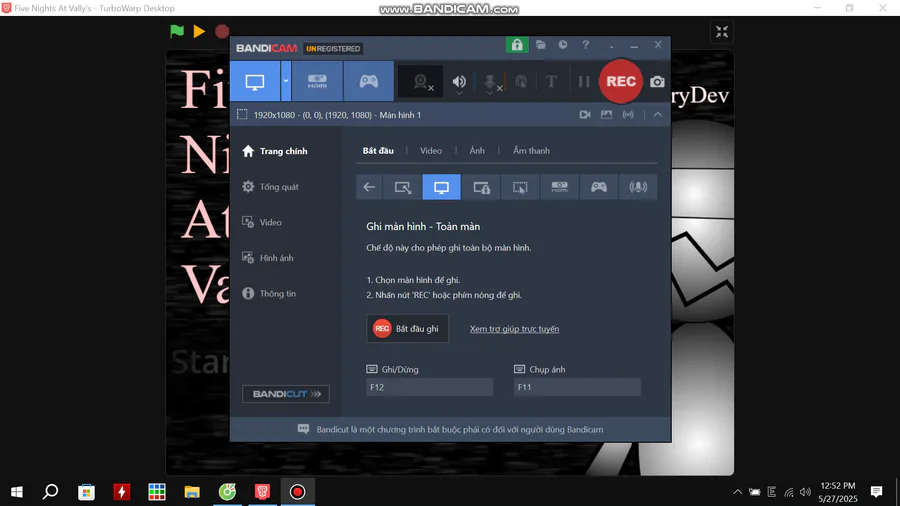This screenshot has height=506, width=900.
Task: Select HDMI device mode icon in mode row
Action: pyautogui.click(x=559, y=187)
